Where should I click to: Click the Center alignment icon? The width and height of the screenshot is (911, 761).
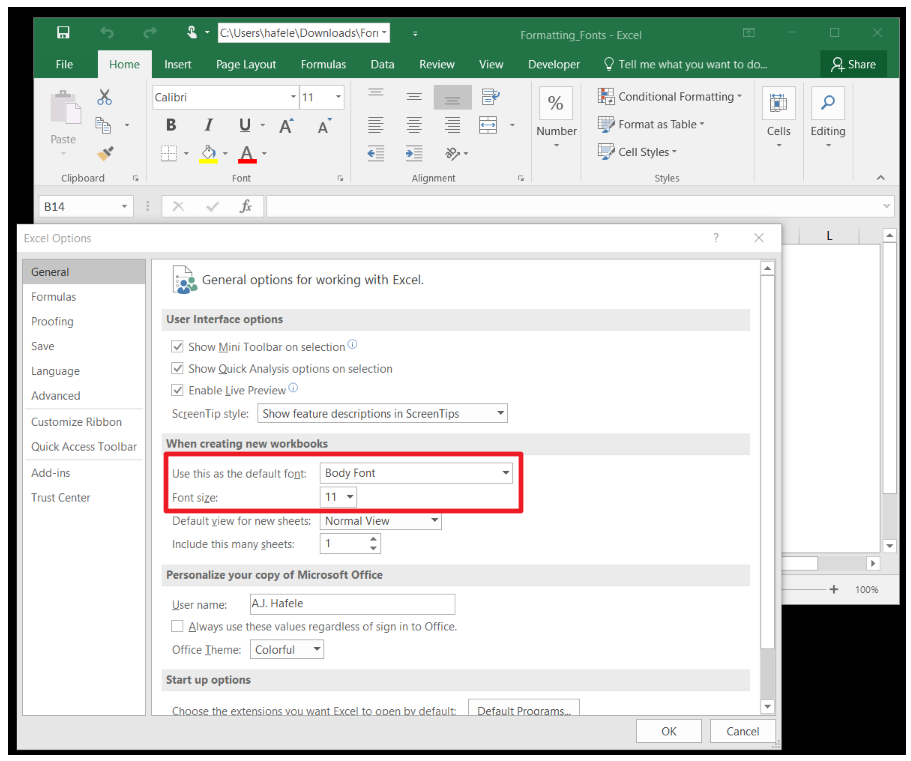click(414, 125)
